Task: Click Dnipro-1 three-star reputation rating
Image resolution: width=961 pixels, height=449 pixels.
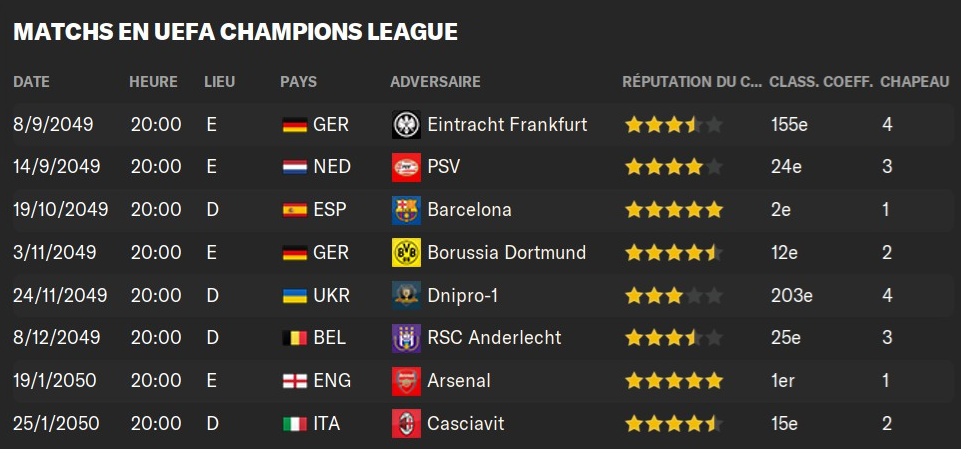Action: (x=674, y=296)
